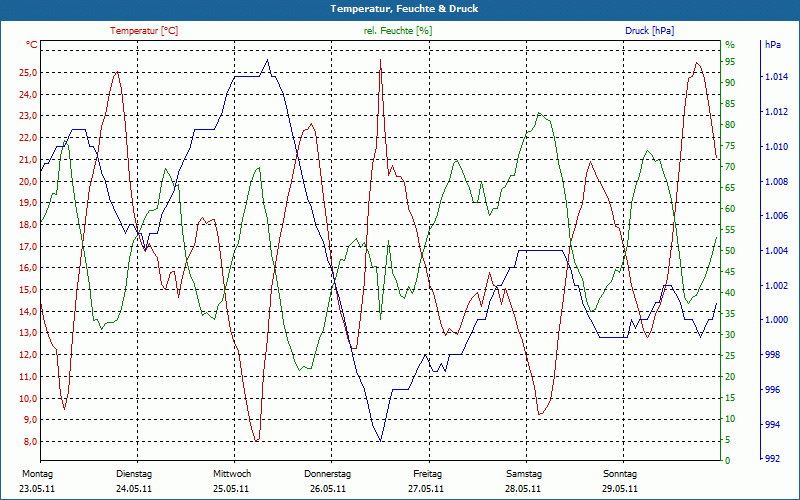Click the '992' pressure axis value
This screenshot has height=500, width=800.
(x=772, y=459)
